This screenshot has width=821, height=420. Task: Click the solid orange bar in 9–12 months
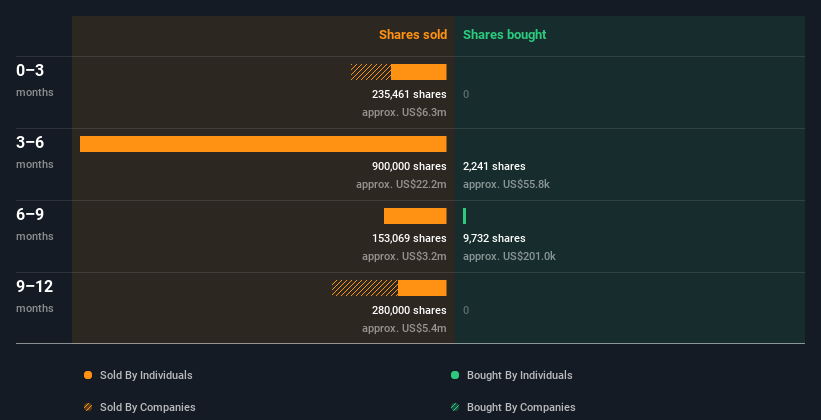(x=422, y=288)
